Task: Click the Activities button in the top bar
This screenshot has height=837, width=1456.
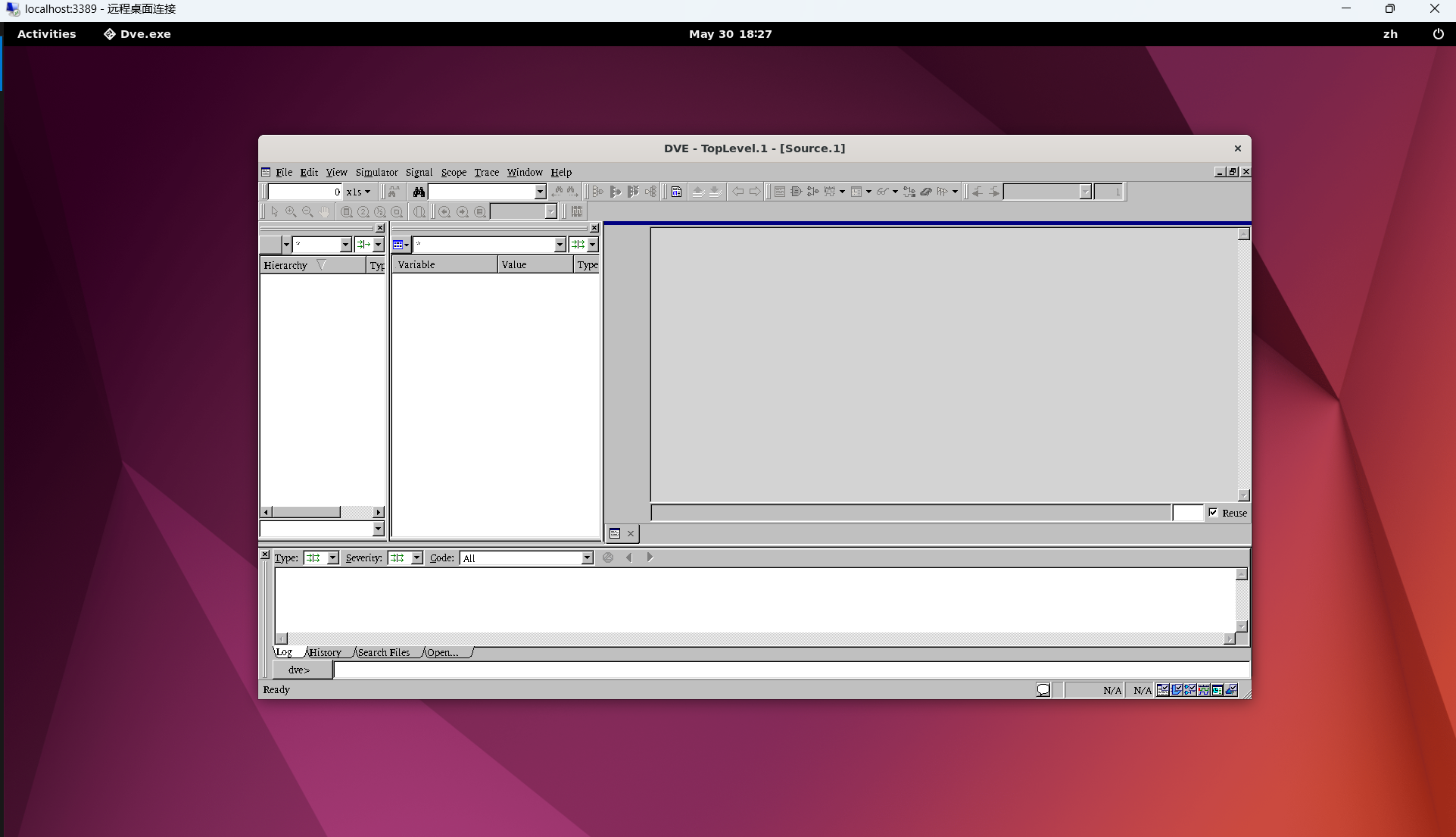Action: pyautogui.click(x=46, y=34)
